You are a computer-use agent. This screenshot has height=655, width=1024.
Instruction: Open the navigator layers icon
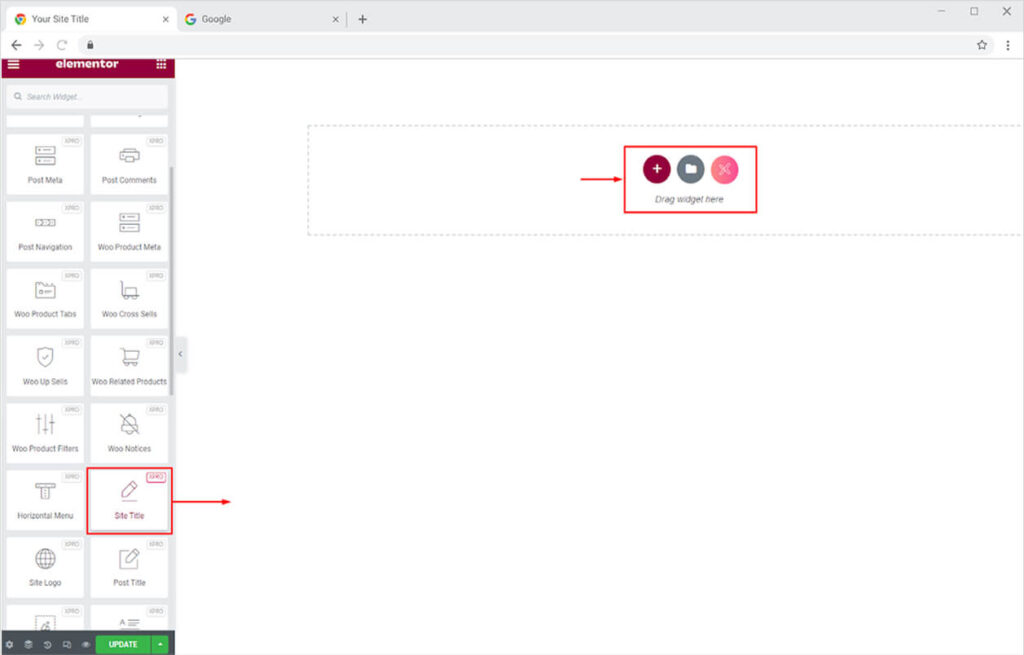pos(28,644)
